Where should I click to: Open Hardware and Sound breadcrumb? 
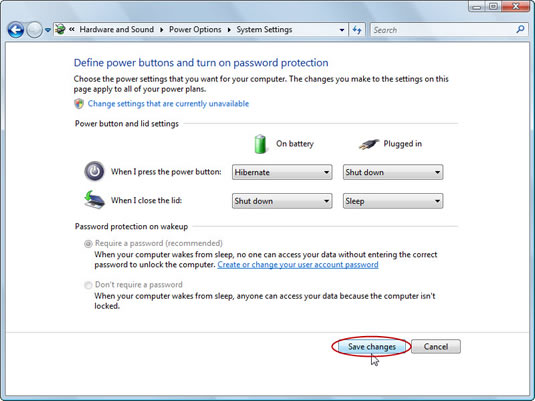click(117, 29)
